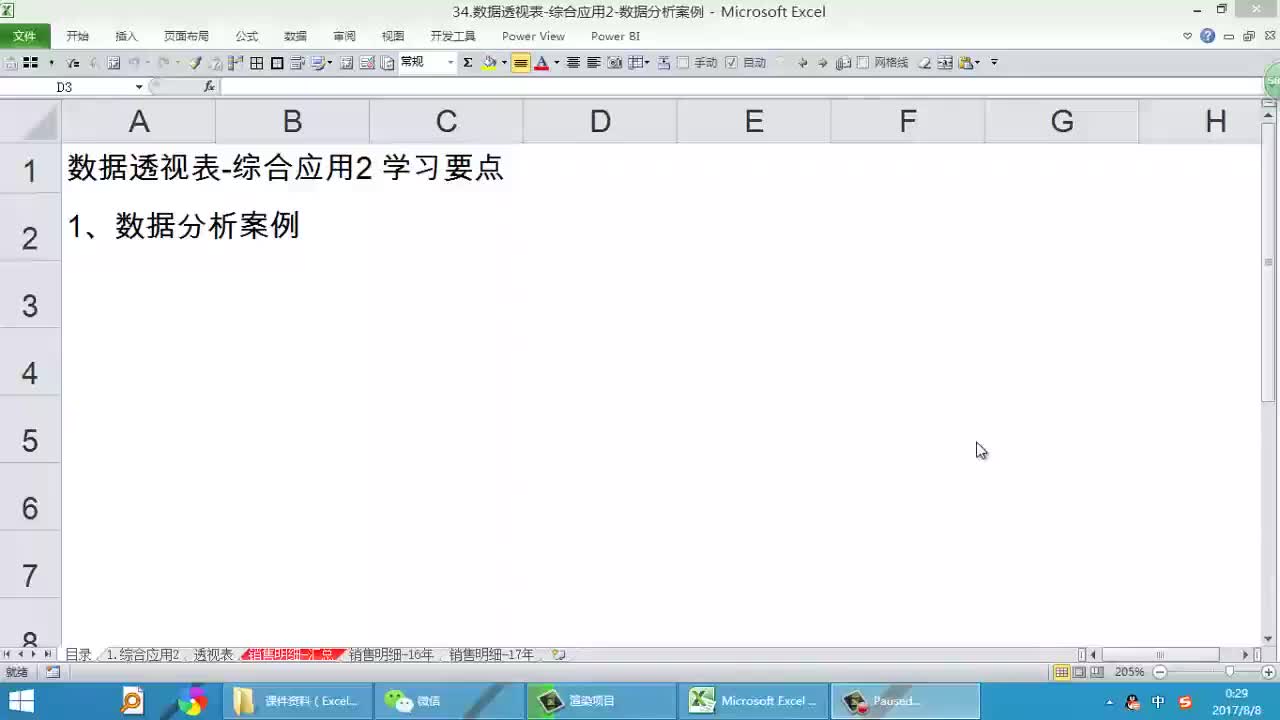This screenshot has width=1280, height=720.
Task: Toggle the 网格线 gridlines checkbox
Action: coord(863,63)
